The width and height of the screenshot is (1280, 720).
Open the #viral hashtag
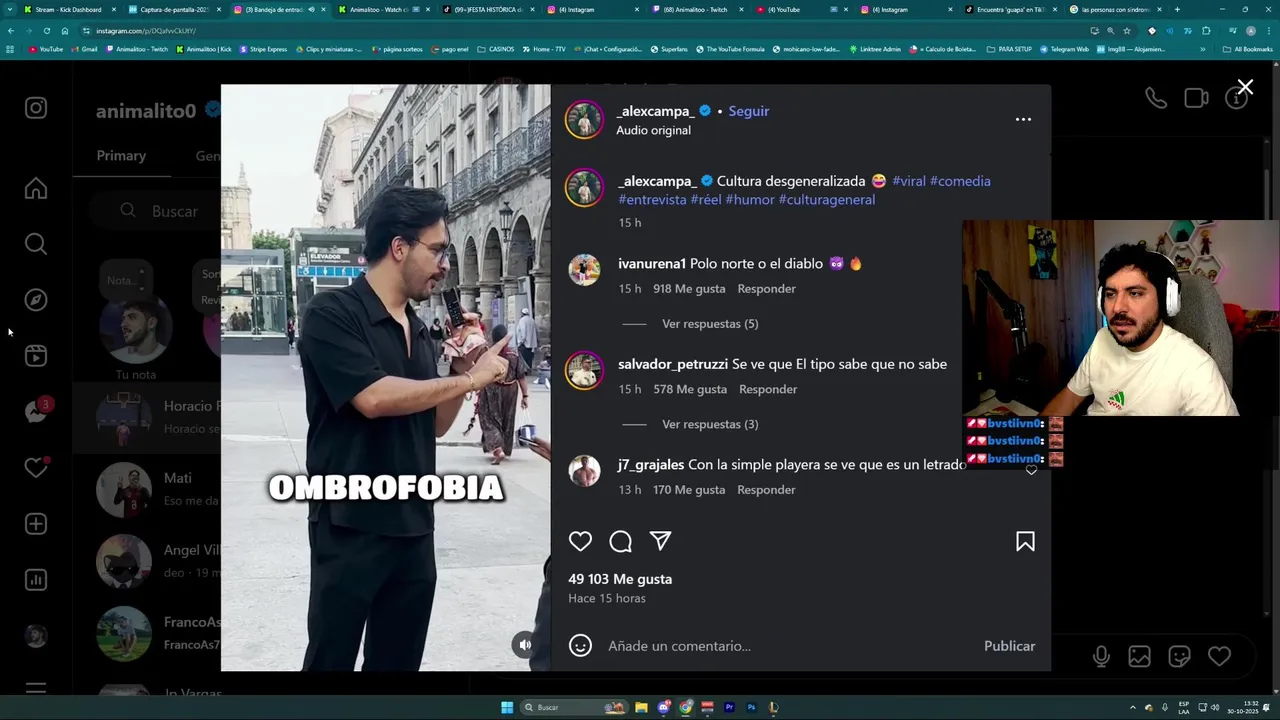[909, 181]
